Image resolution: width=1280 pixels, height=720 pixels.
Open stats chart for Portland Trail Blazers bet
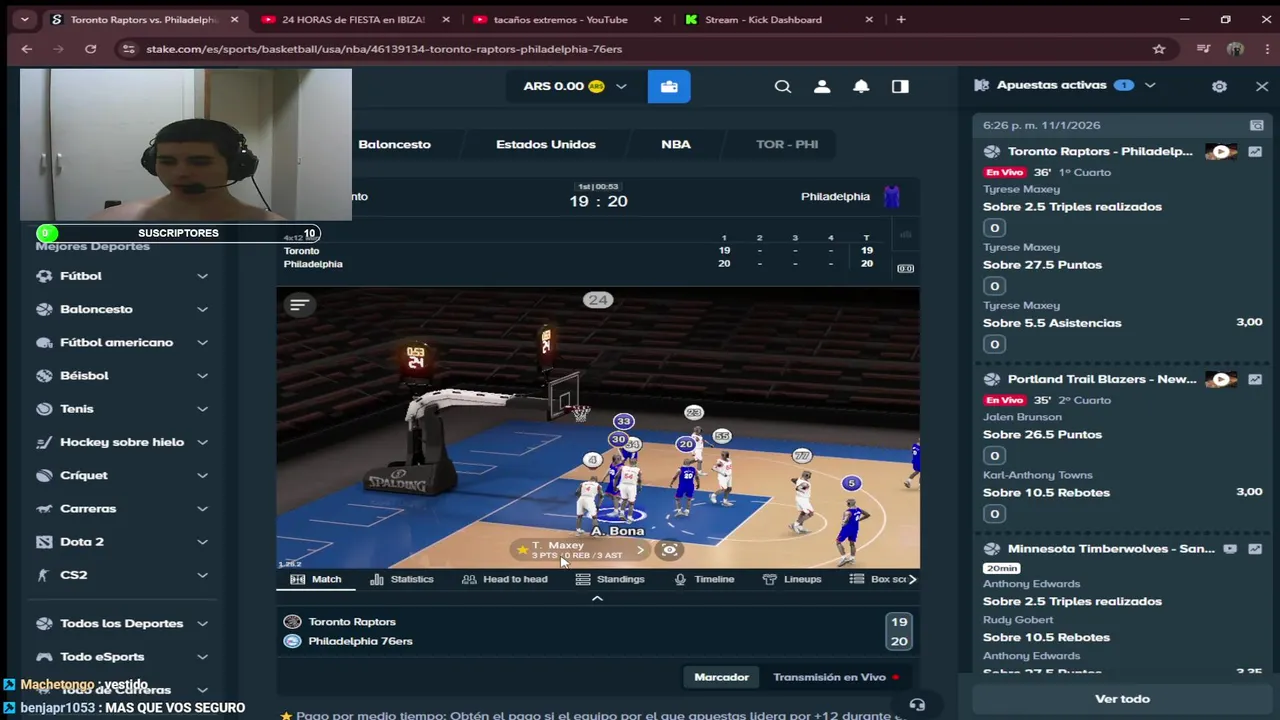click(1255, 380)
